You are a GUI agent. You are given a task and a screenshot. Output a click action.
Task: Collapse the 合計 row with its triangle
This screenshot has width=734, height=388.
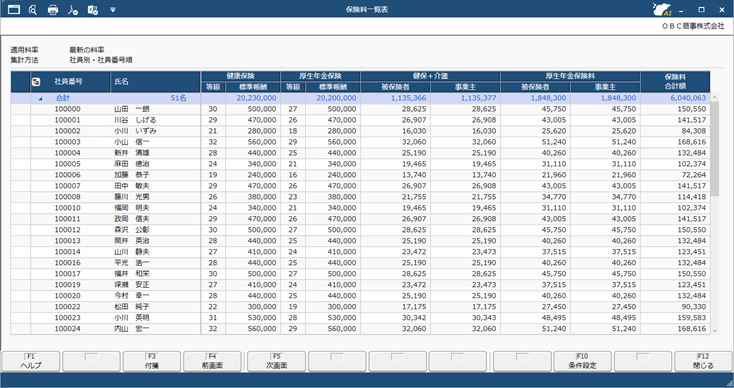coord(40,99)
